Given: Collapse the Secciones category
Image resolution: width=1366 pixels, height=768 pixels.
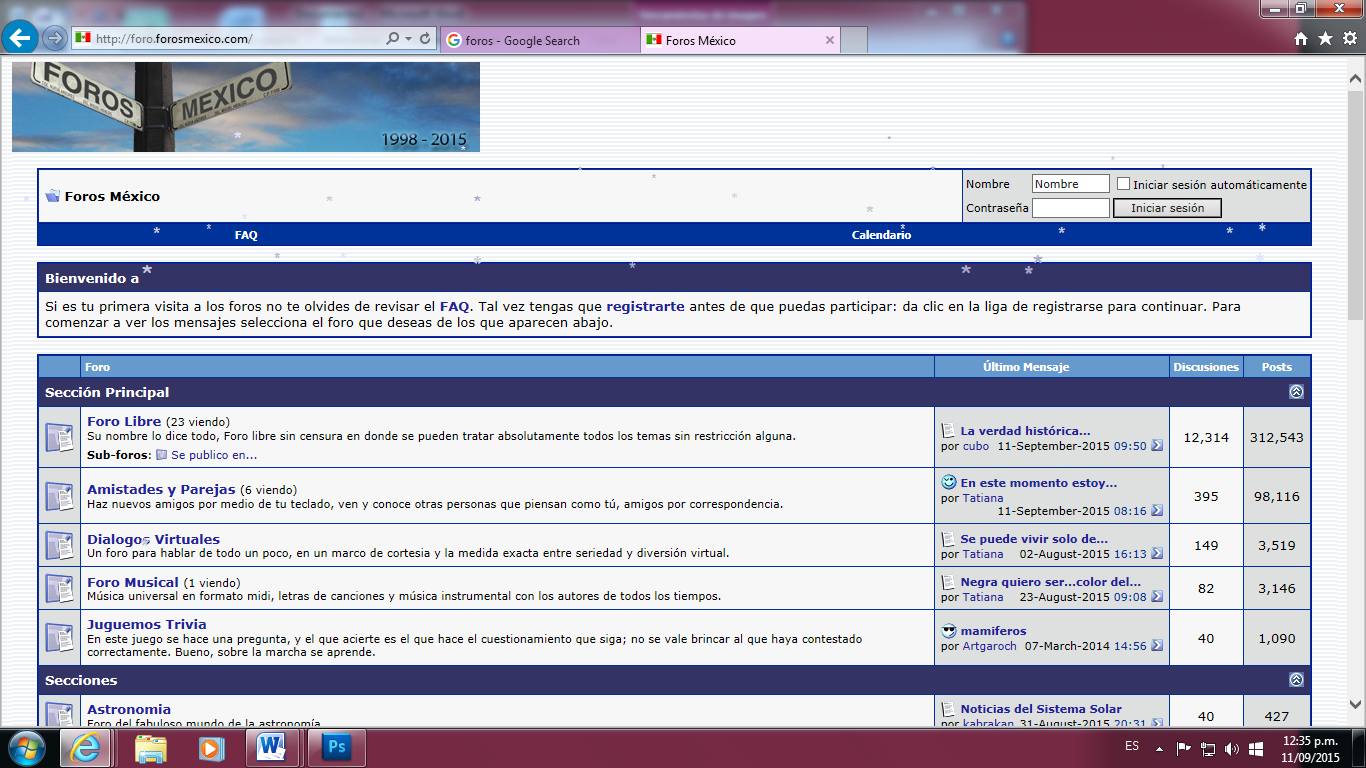Looking at the screenshot, I should [1296, 680].
